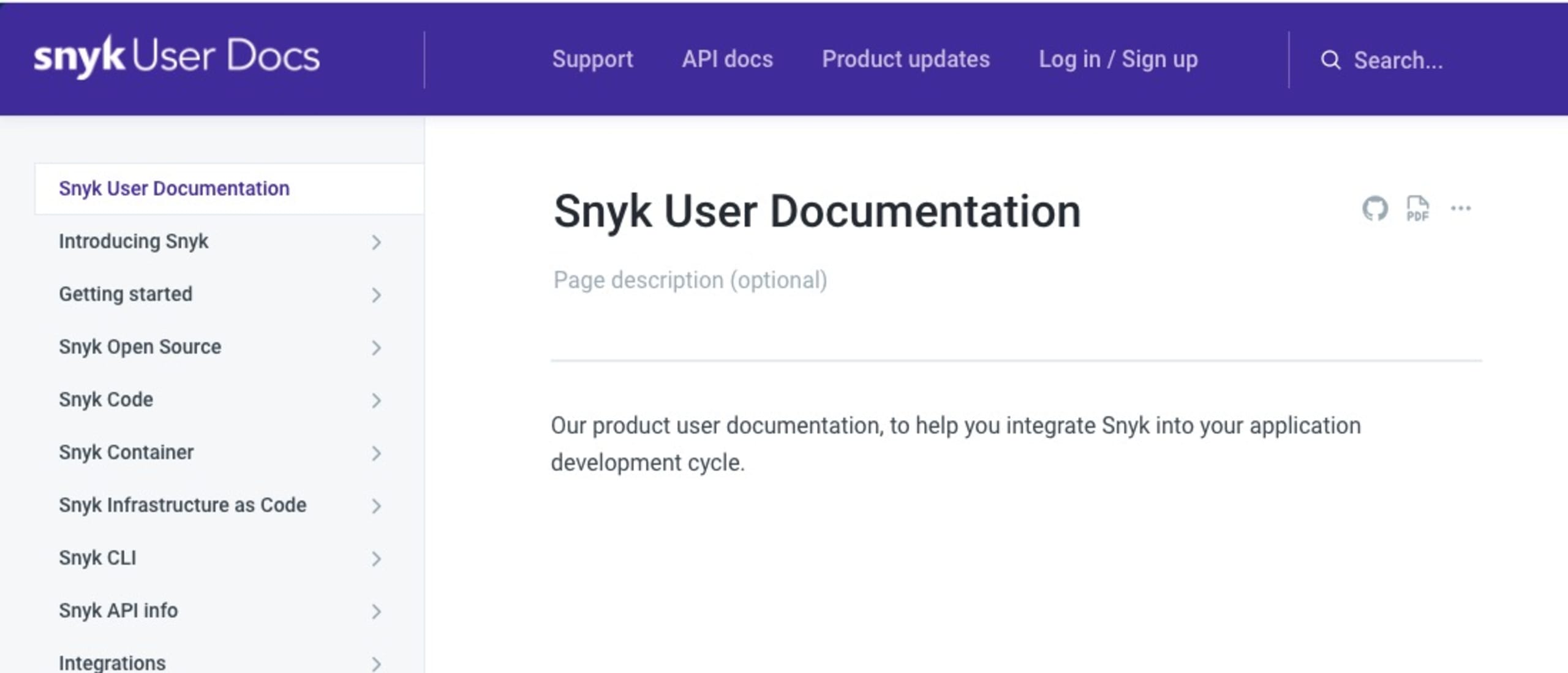This screenshot has height=673, width=1568.
Task: Open the Snyk Container sidebar page
Action: click(x=126, y=452)
